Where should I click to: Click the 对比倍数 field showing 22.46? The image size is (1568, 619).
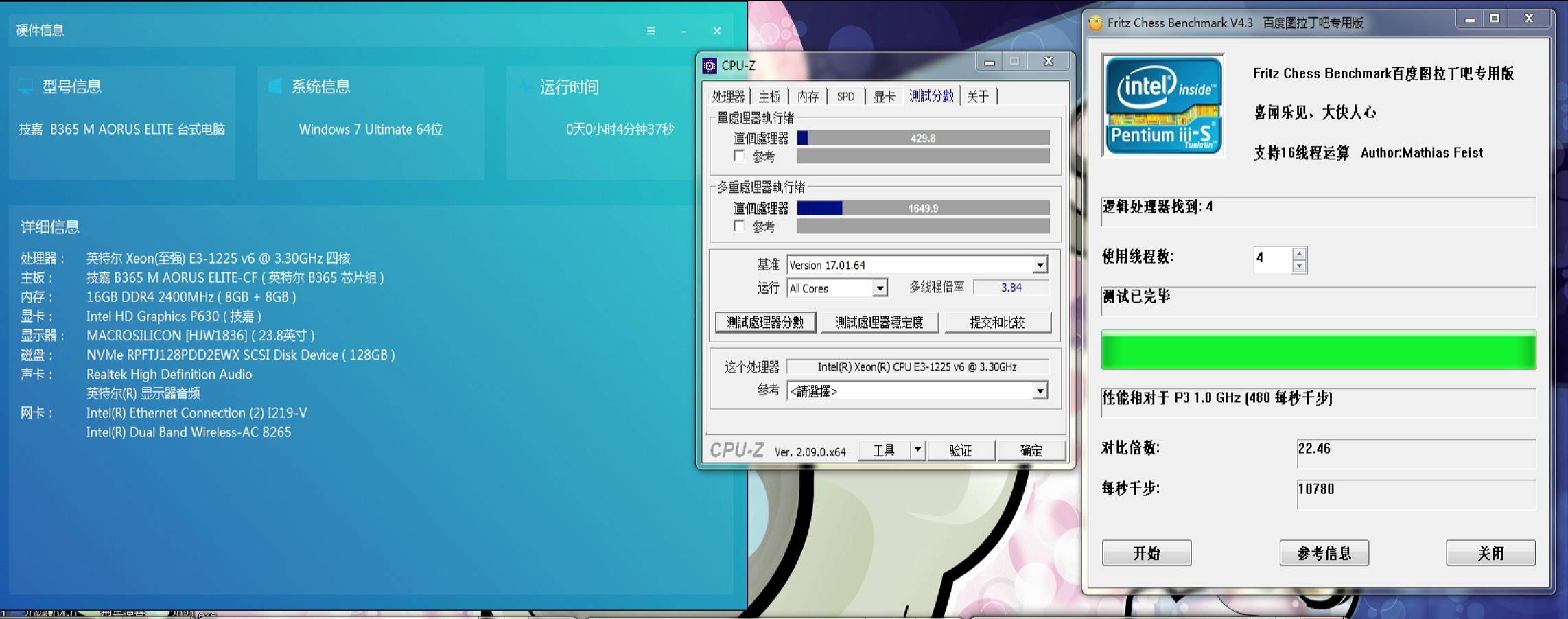pos(1416,454)
